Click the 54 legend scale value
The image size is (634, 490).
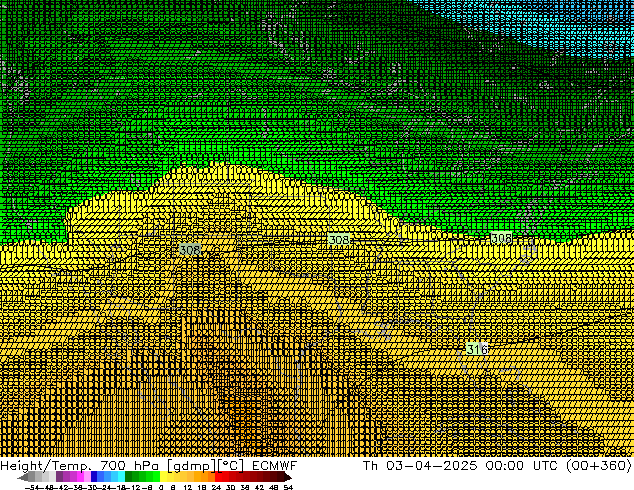click(x=288, y=488)
